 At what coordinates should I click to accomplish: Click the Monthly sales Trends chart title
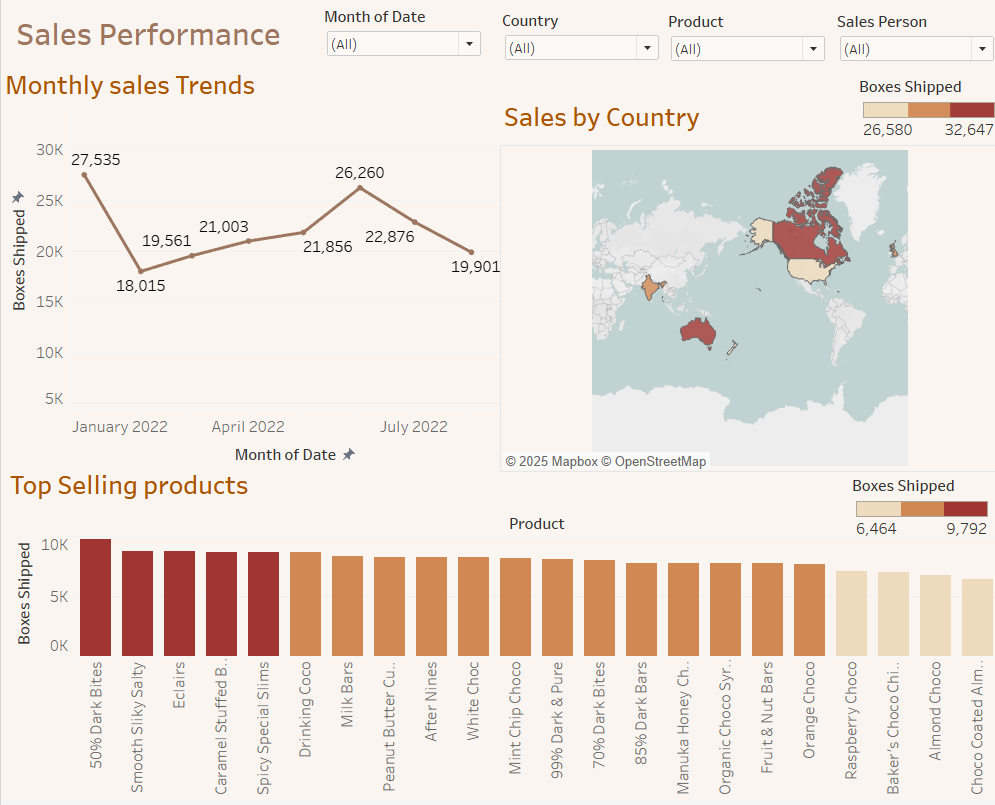(x=131, y=86)
